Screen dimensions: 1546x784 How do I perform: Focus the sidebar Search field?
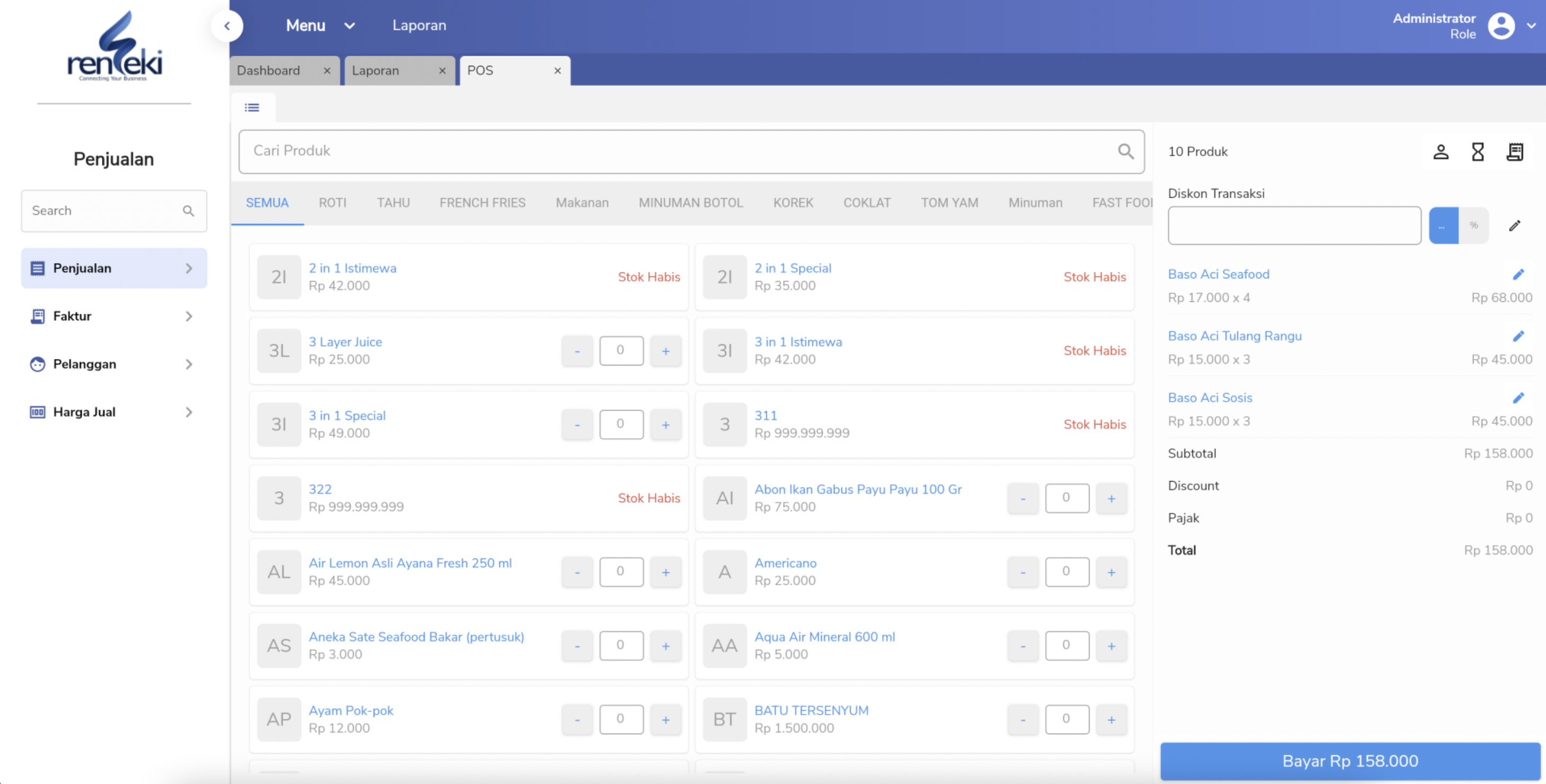click(114, 211)
